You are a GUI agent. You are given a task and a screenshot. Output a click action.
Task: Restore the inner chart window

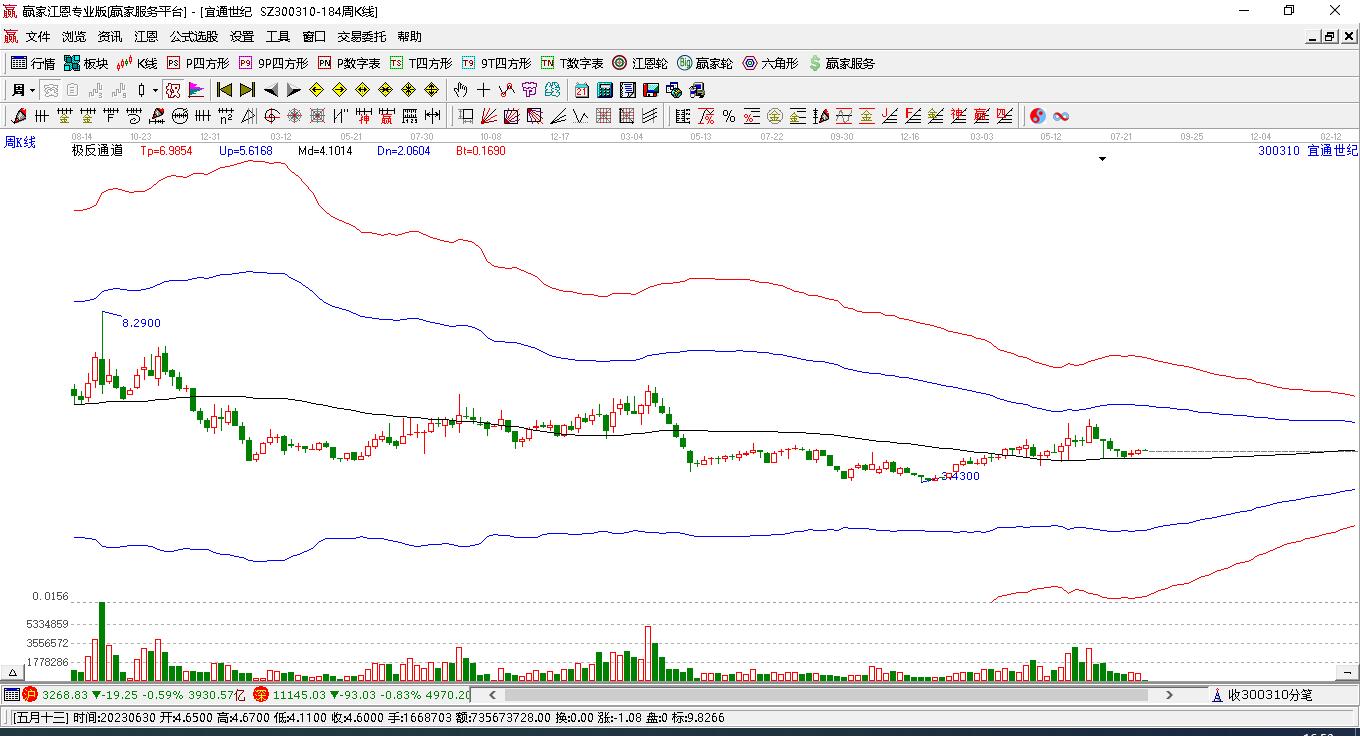(1330, 37)
